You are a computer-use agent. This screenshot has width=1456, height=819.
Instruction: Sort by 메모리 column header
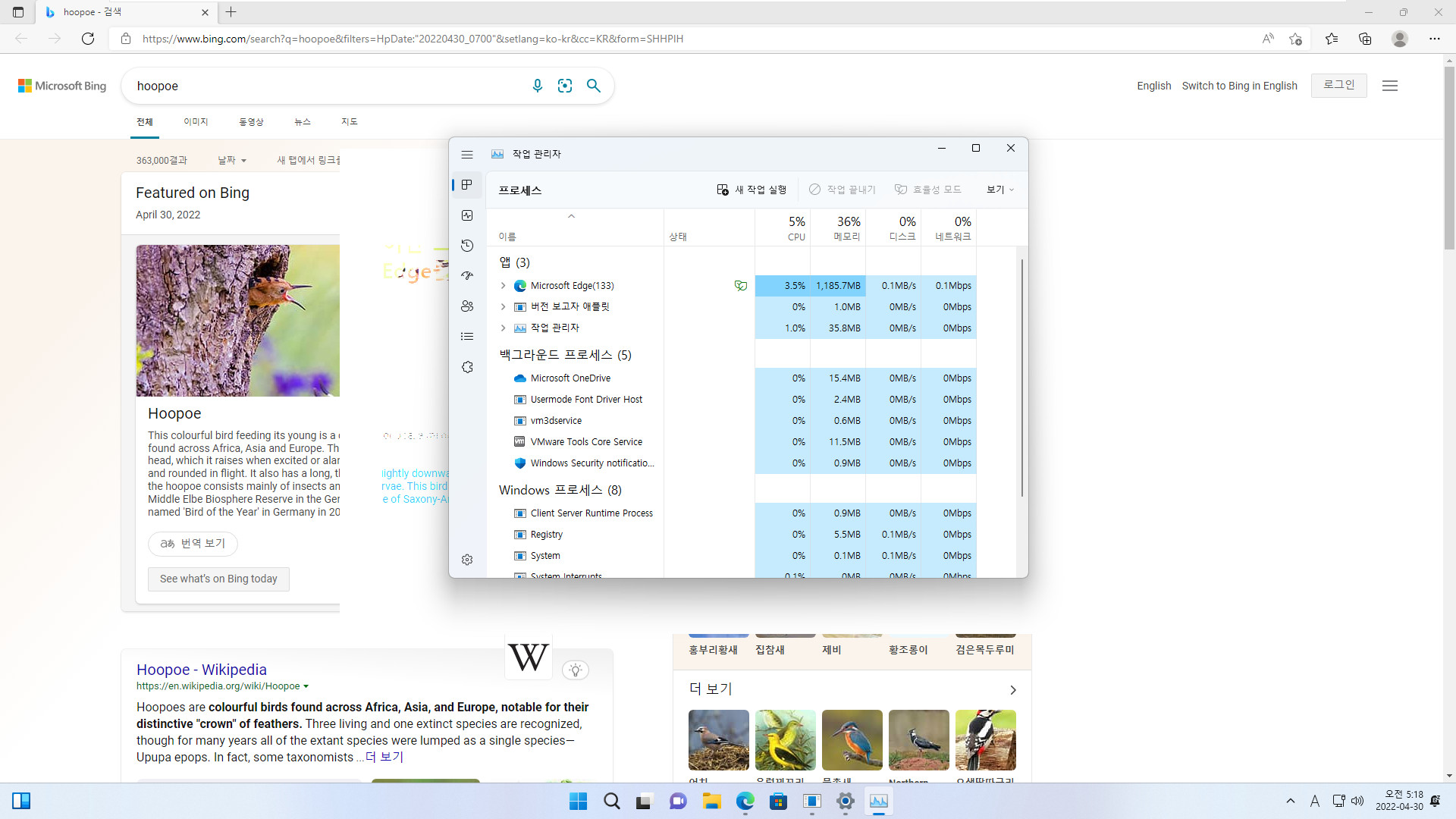coord(838,227)
